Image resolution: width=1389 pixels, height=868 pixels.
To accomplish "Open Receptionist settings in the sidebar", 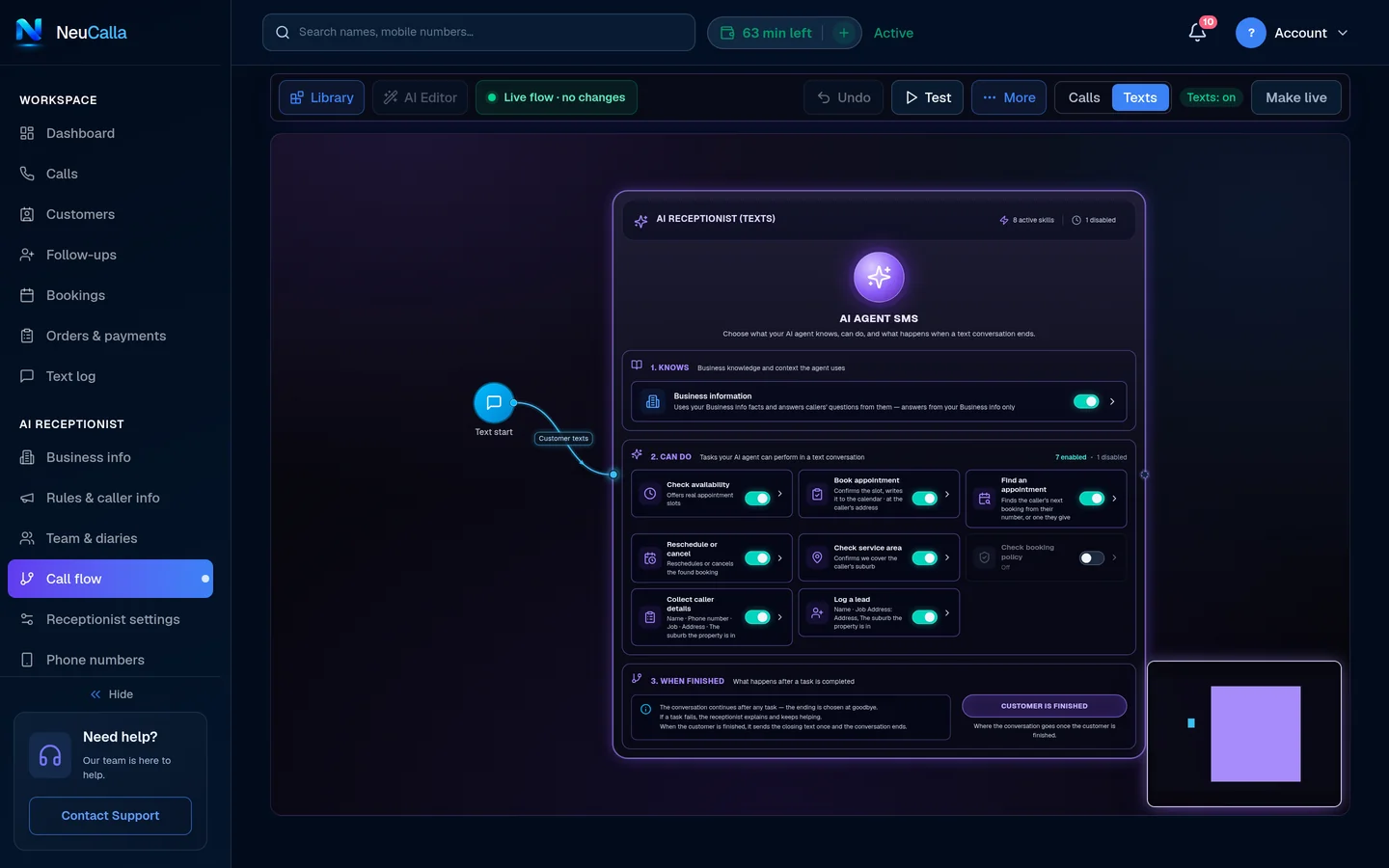I will (x=110, y=619).
